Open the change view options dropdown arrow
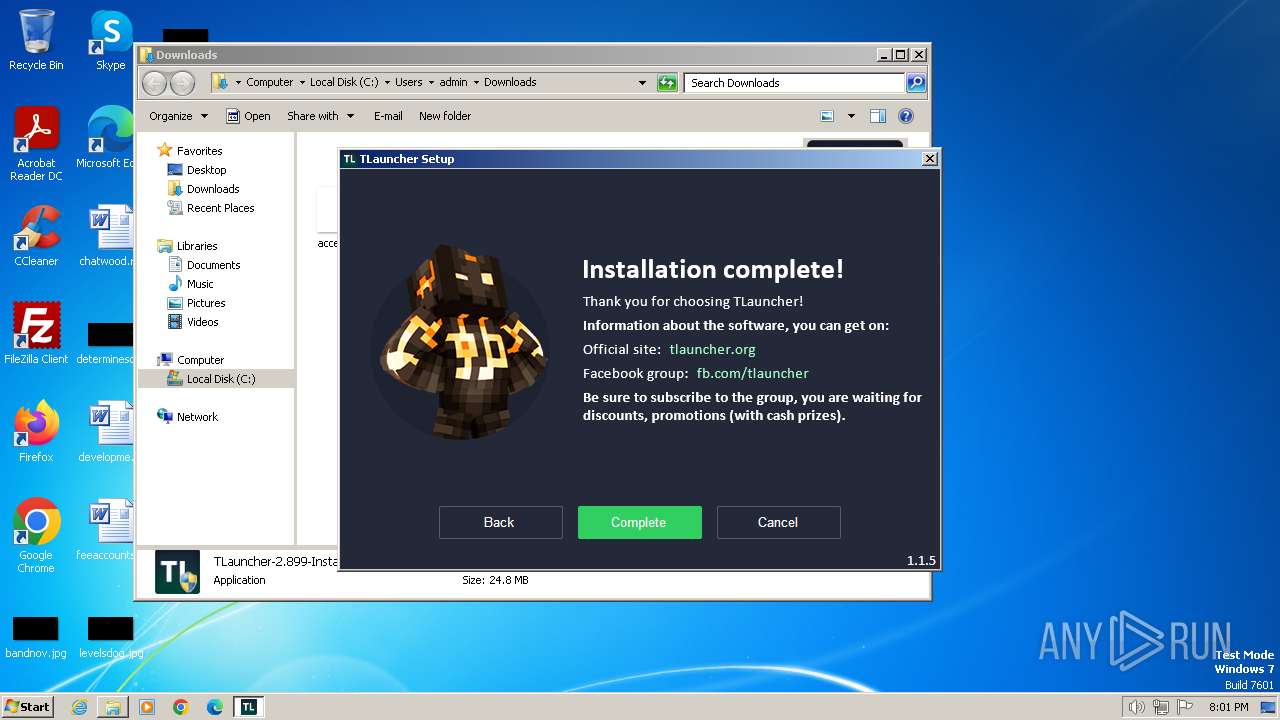 (851, 116)
